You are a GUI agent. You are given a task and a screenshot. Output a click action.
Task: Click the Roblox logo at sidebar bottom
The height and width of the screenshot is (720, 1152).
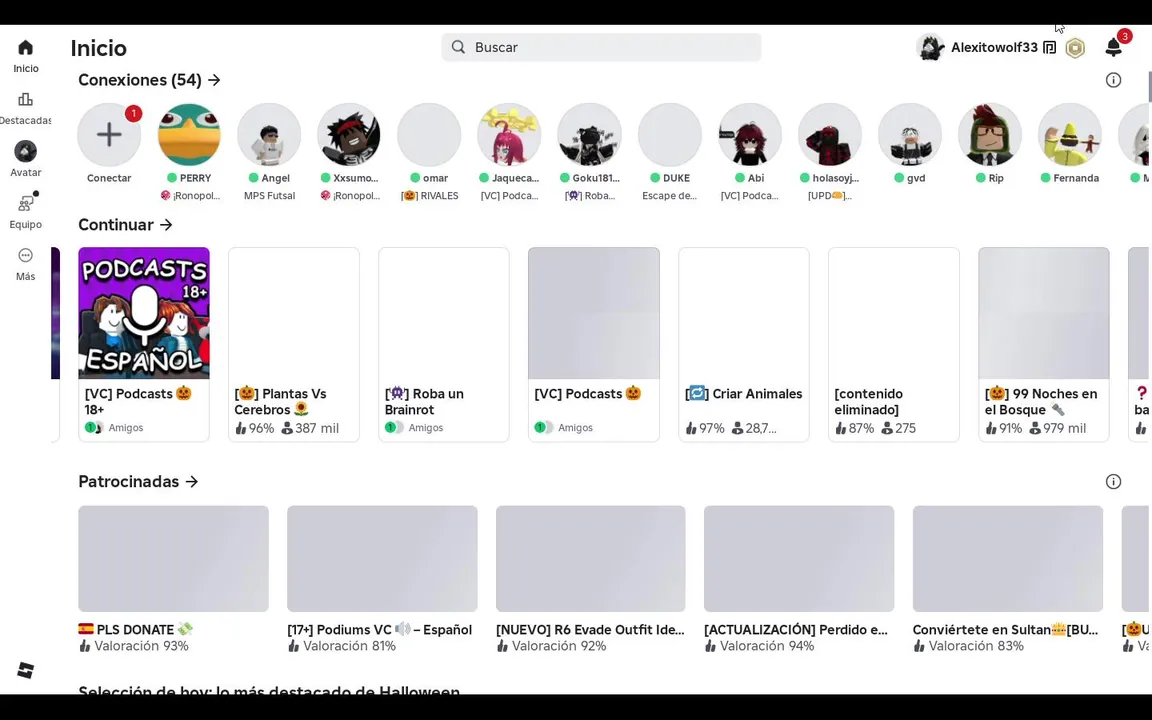click(25, 670)
